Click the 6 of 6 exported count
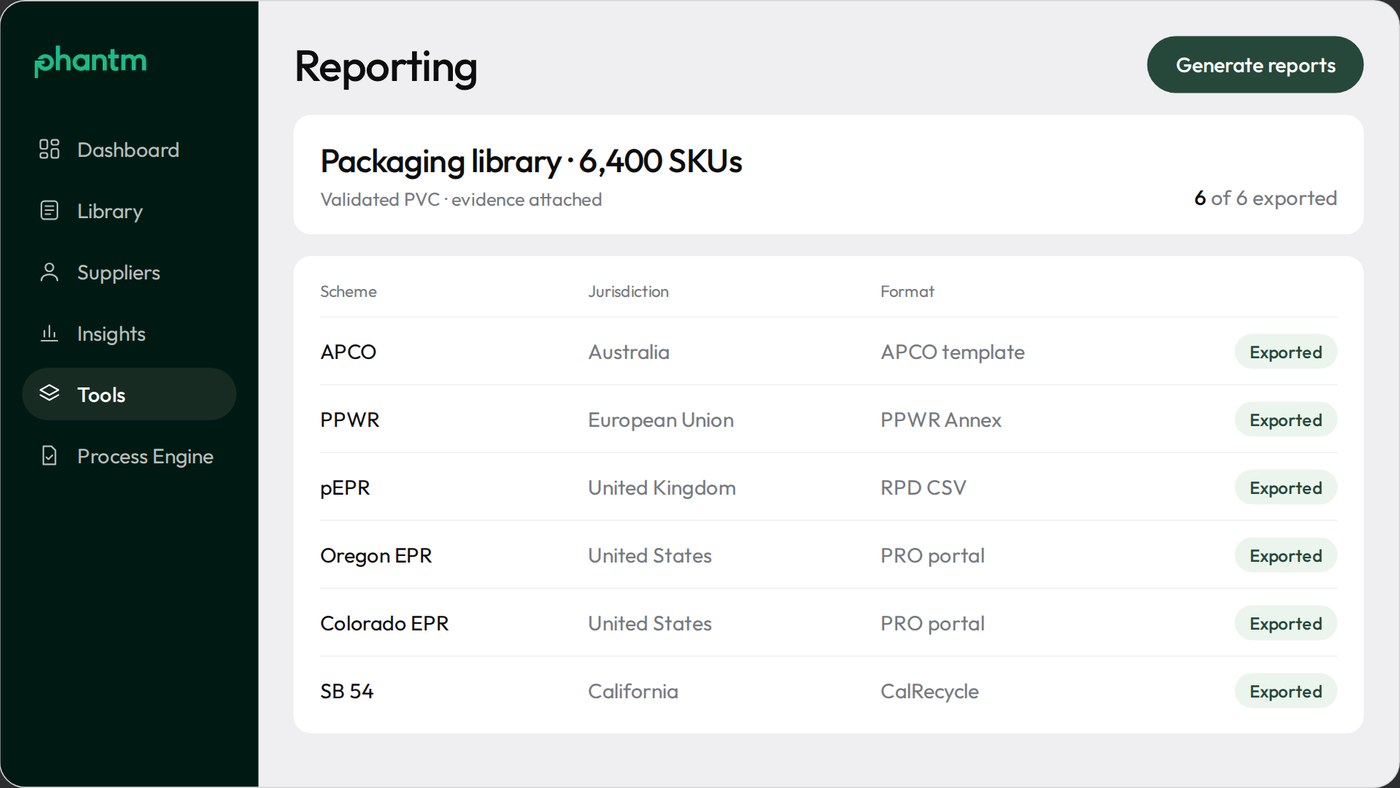 1265,198
